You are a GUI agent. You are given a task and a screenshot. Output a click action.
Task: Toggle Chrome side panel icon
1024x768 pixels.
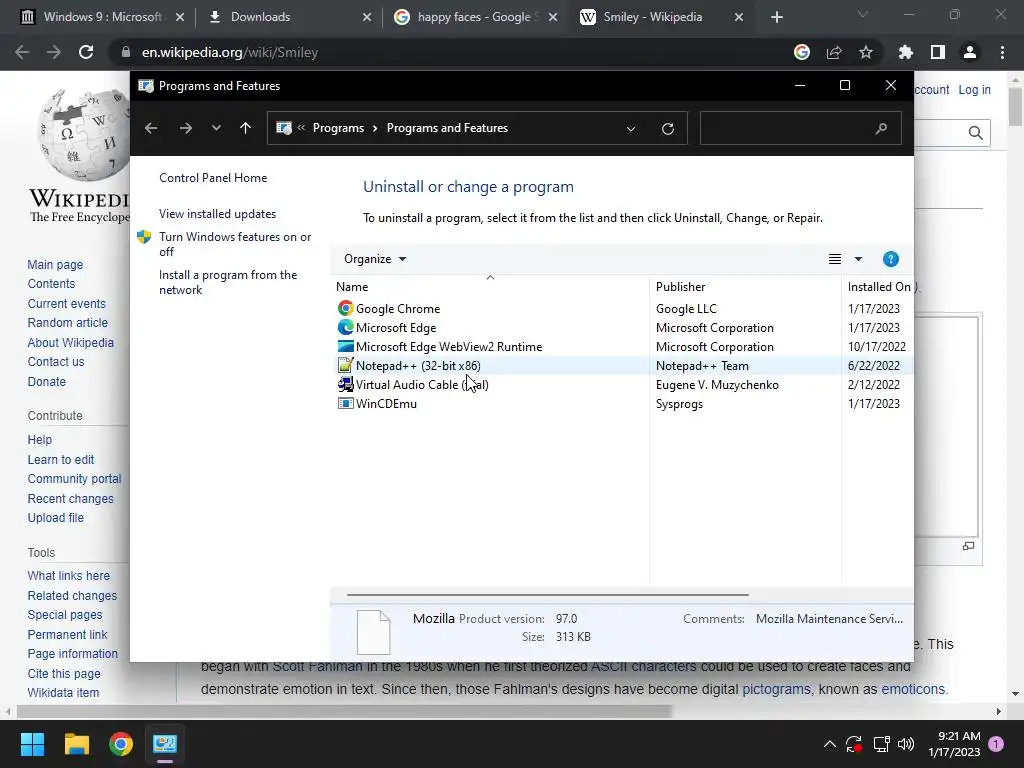938,52
